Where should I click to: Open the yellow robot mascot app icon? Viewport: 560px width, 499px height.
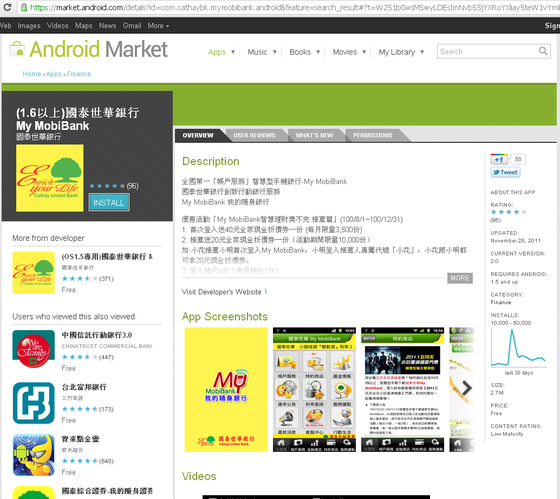tap(34, 455)
